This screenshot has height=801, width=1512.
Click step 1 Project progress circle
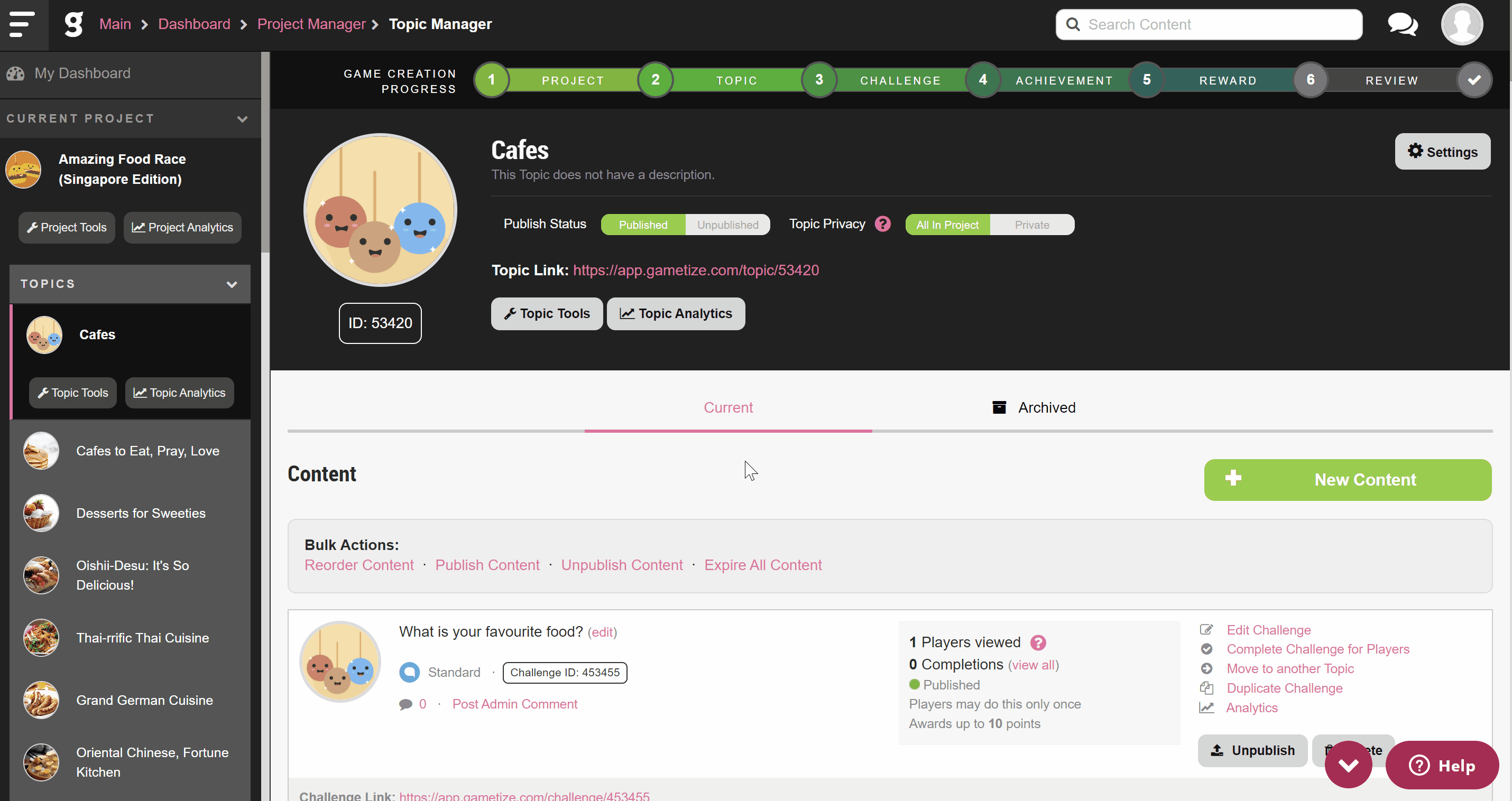pyautogui.click(x=491, y=80)
